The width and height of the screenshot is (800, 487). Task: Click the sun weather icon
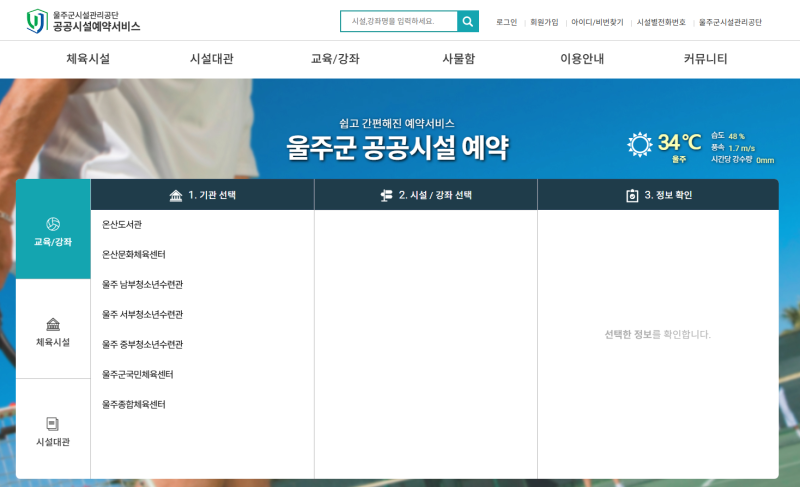(639, 144)
